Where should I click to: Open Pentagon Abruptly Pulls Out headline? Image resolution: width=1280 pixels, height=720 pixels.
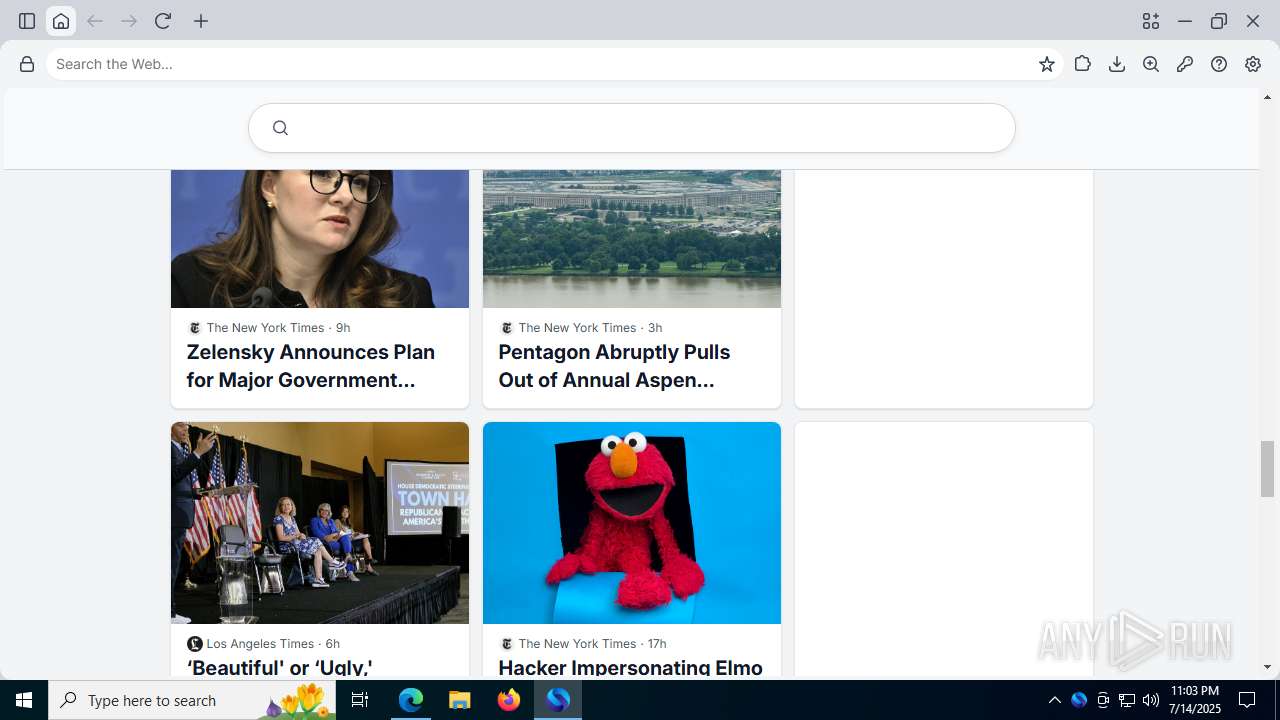point(614,366)
